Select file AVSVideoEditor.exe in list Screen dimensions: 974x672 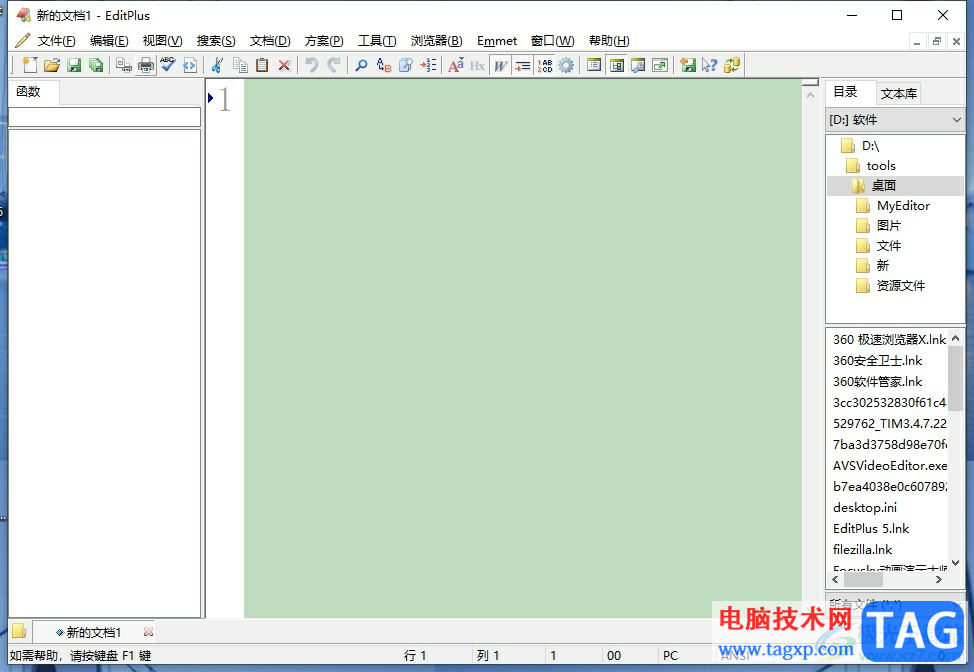point(890,465)
